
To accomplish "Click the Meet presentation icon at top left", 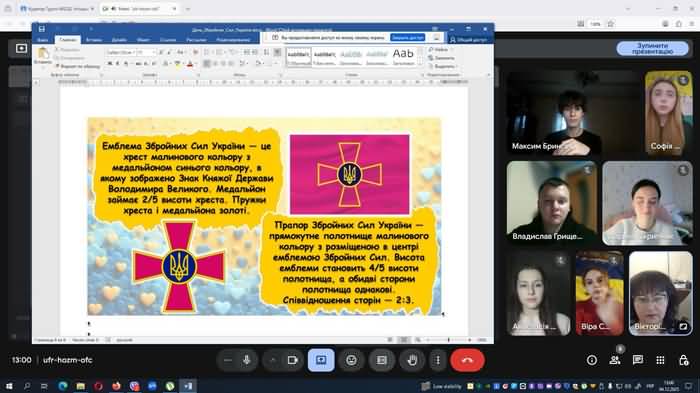I will pos(21,48).
